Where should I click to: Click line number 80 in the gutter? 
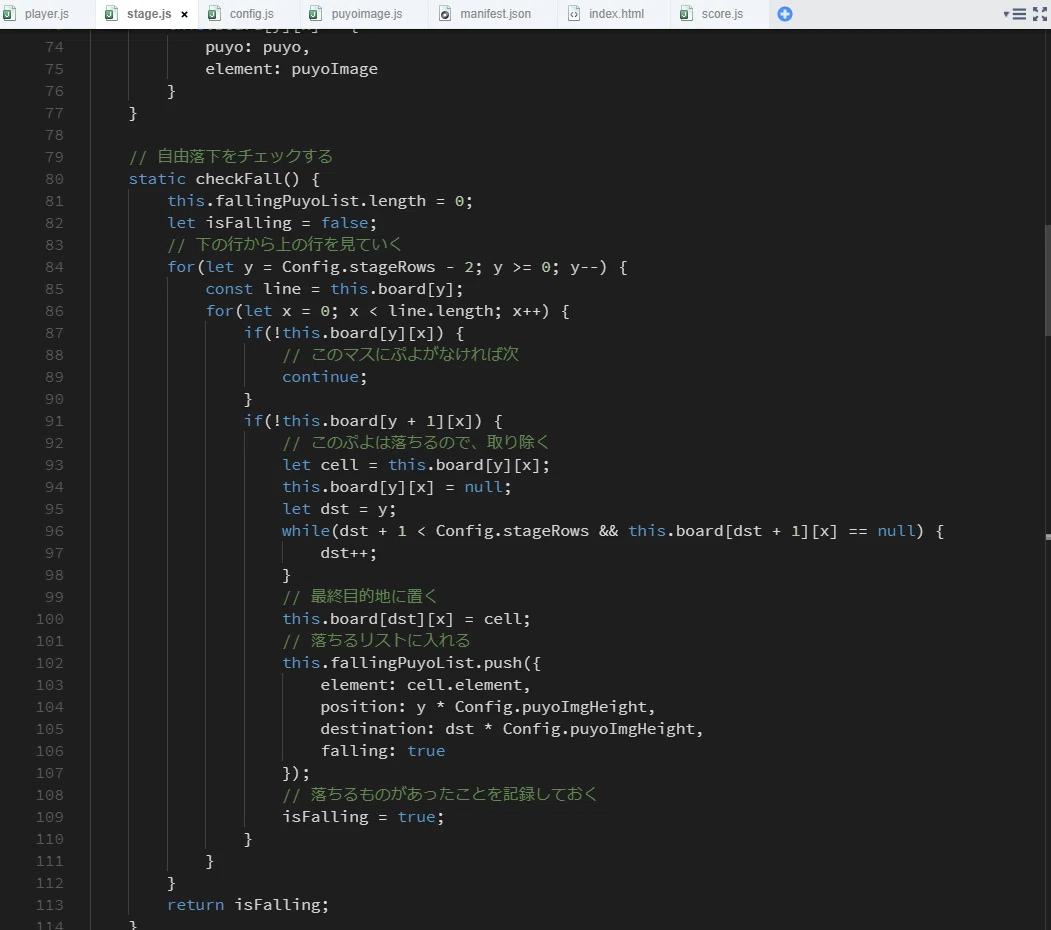coord(54,179)
